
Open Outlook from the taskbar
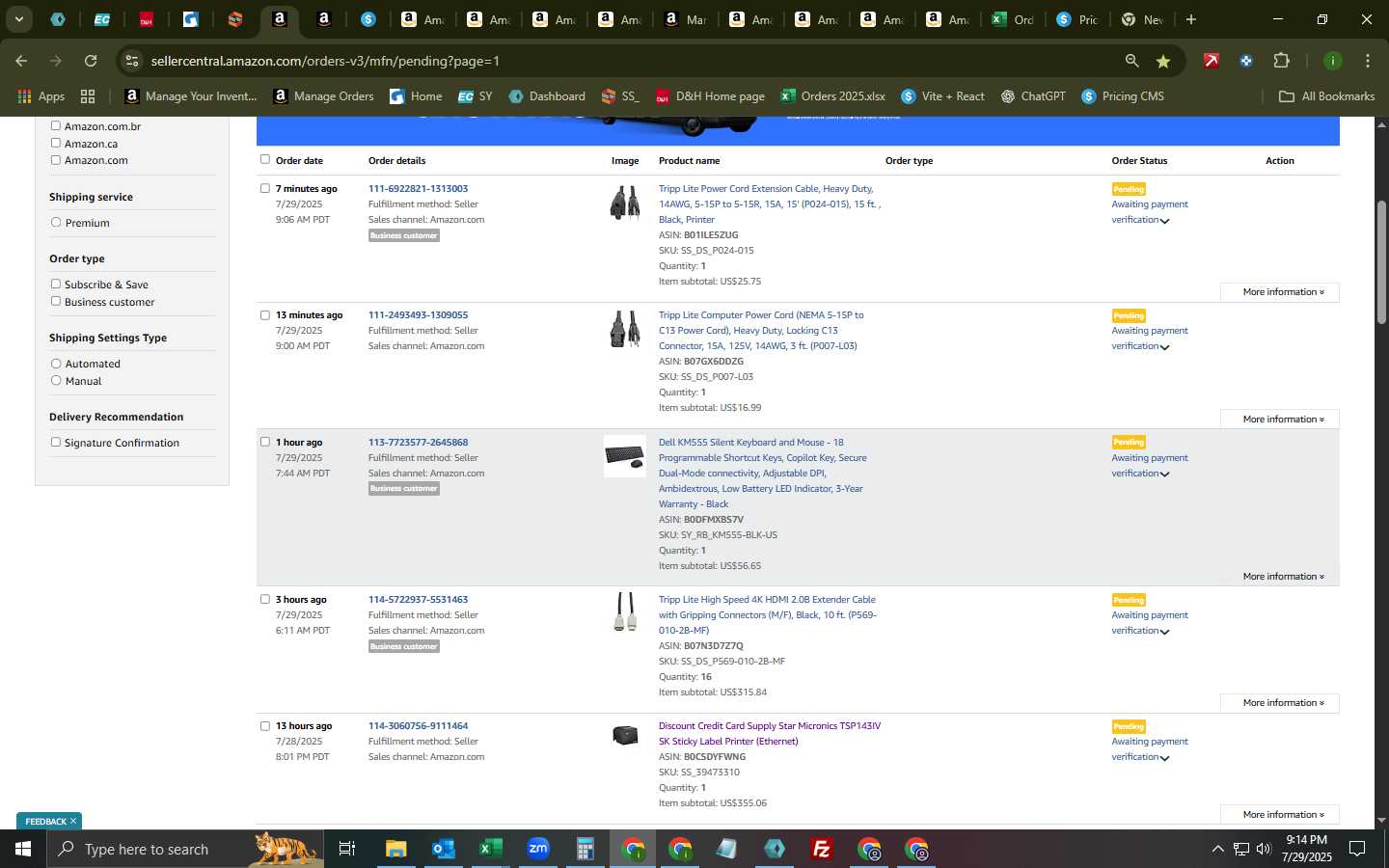[x=444, y=849]
